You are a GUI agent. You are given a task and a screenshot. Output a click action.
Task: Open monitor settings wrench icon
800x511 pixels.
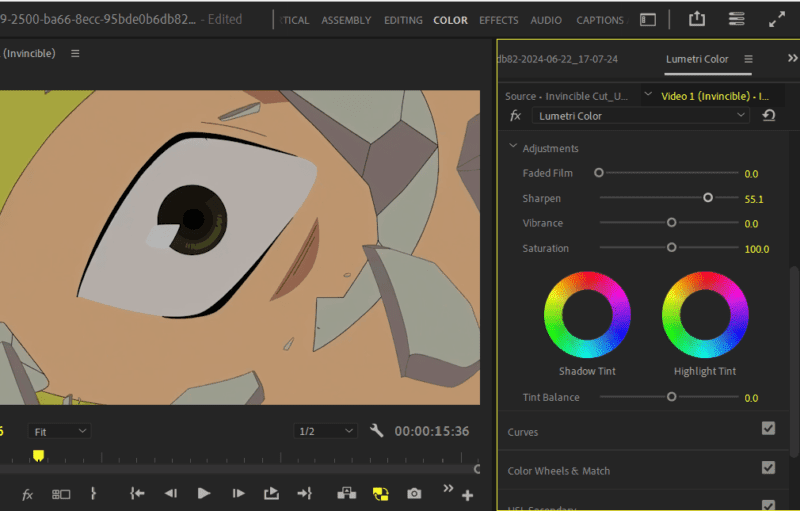coord(376,431)
